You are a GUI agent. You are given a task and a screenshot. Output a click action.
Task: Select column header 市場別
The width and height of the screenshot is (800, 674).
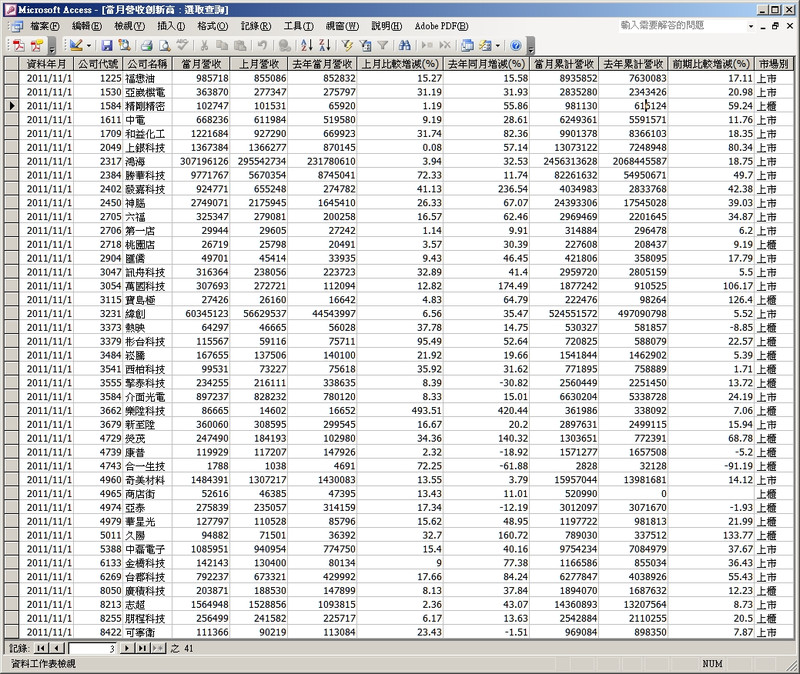773,64
